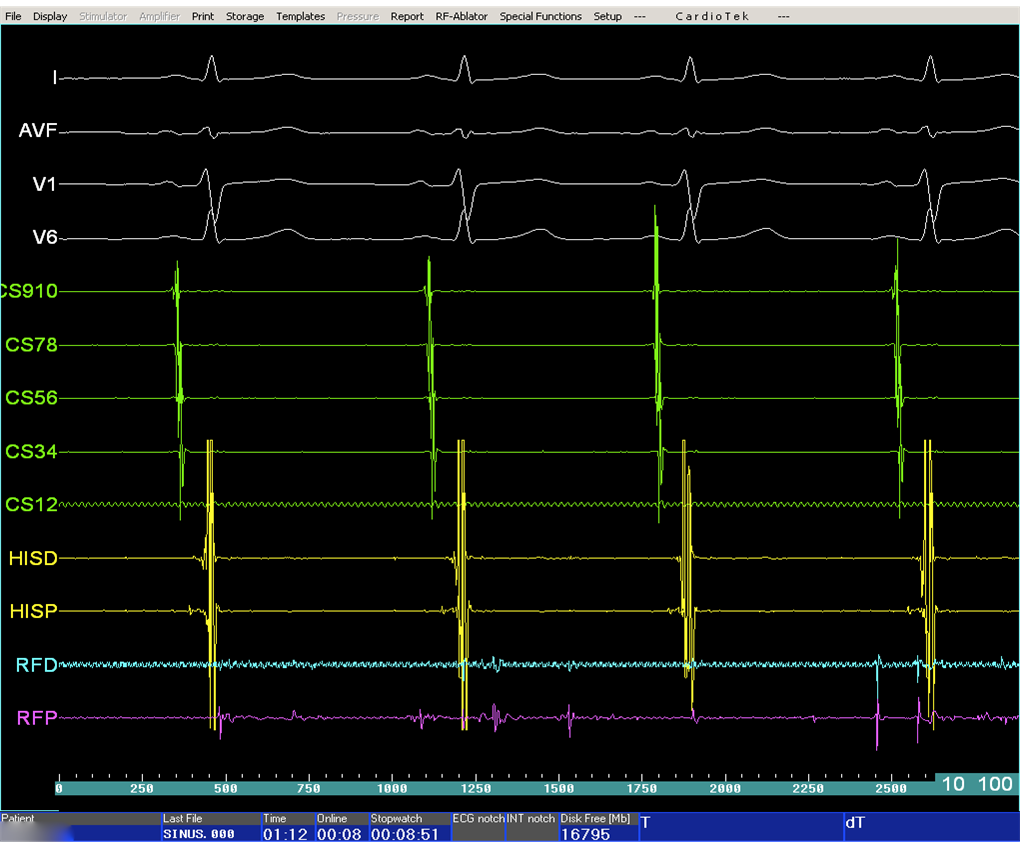This screenshot has height=844, width=1020.
Task: Open the Report menu
Action: click(407, 16)
